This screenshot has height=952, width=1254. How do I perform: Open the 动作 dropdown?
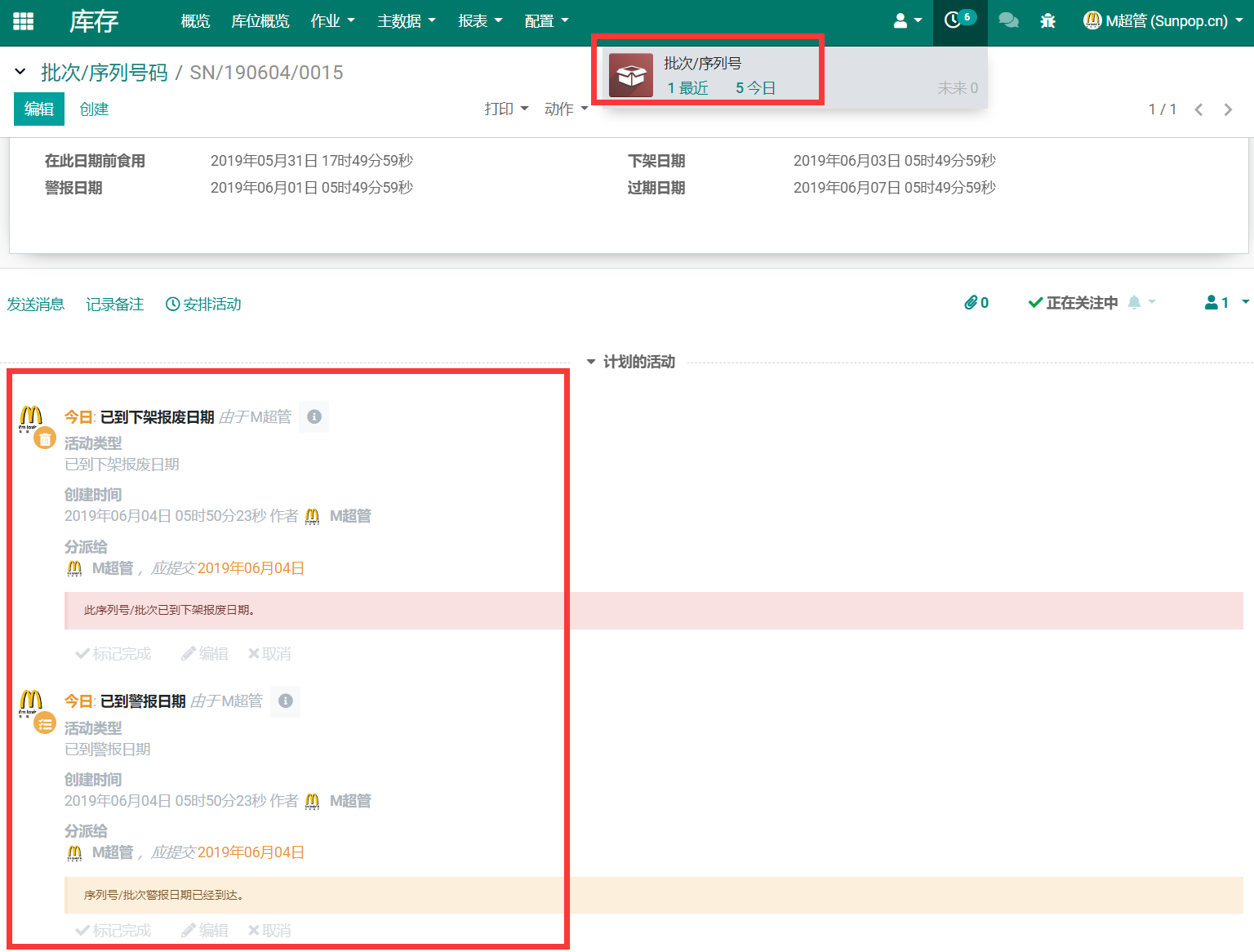567,109
